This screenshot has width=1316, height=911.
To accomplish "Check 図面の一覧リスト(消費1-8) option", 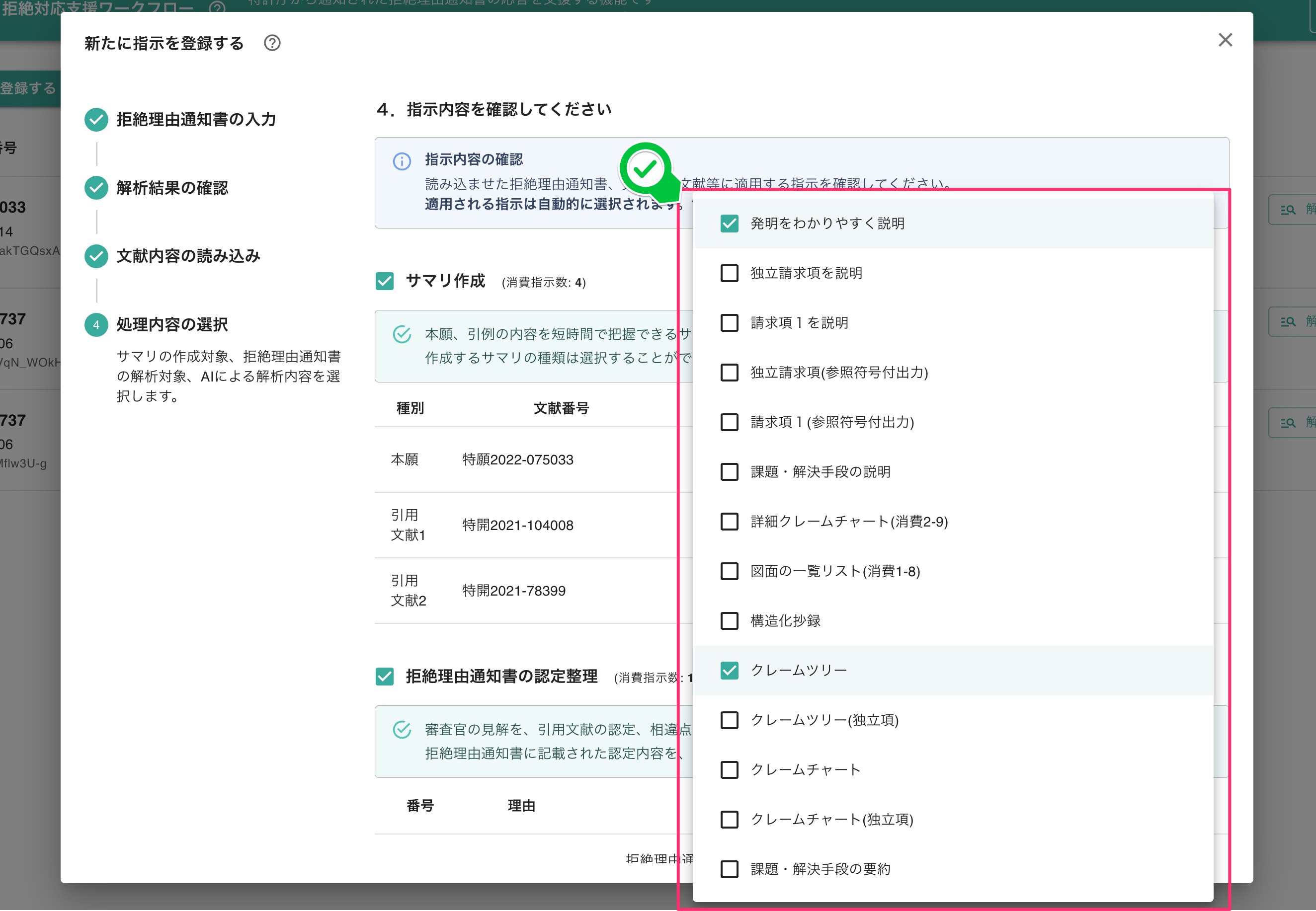I will click(x=729, y=571).
